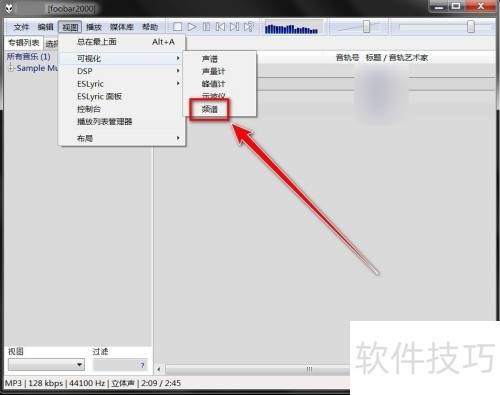
Task: Maximize the foobar2000 window
Action: [456, 6]
